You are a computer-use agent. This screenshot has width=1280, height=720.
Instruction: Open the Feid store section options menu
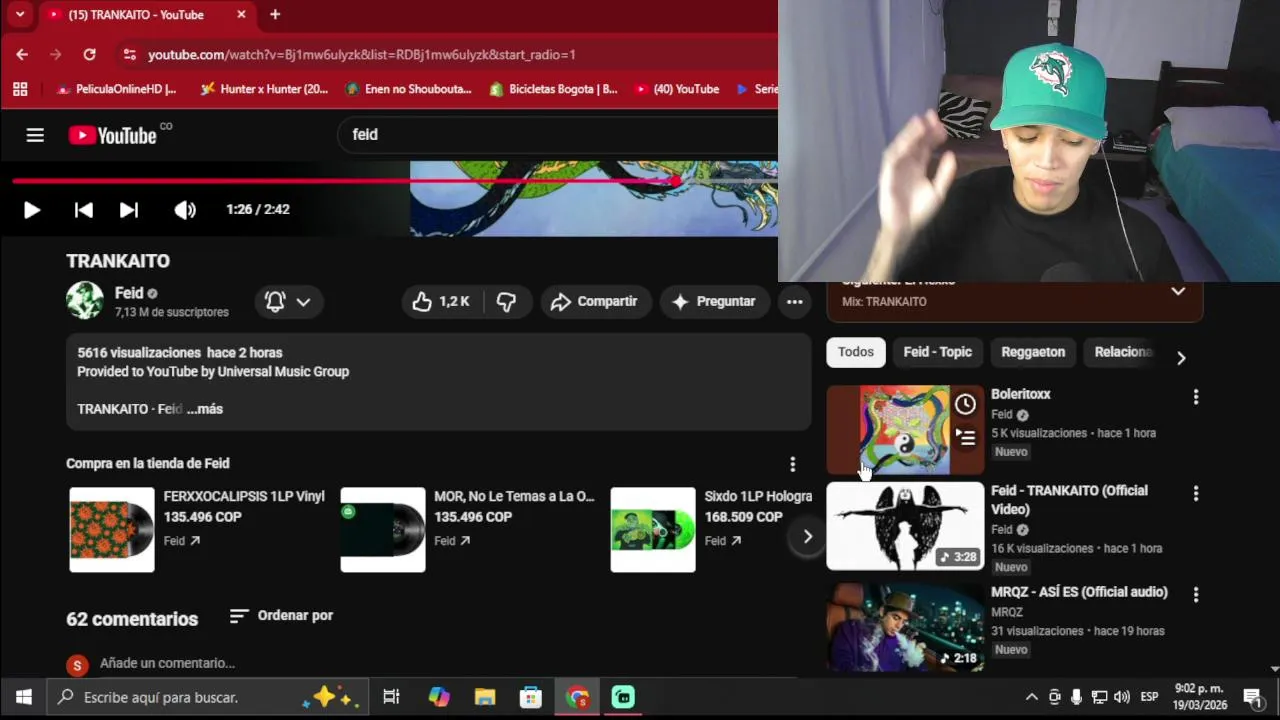(x=792, y=464)
